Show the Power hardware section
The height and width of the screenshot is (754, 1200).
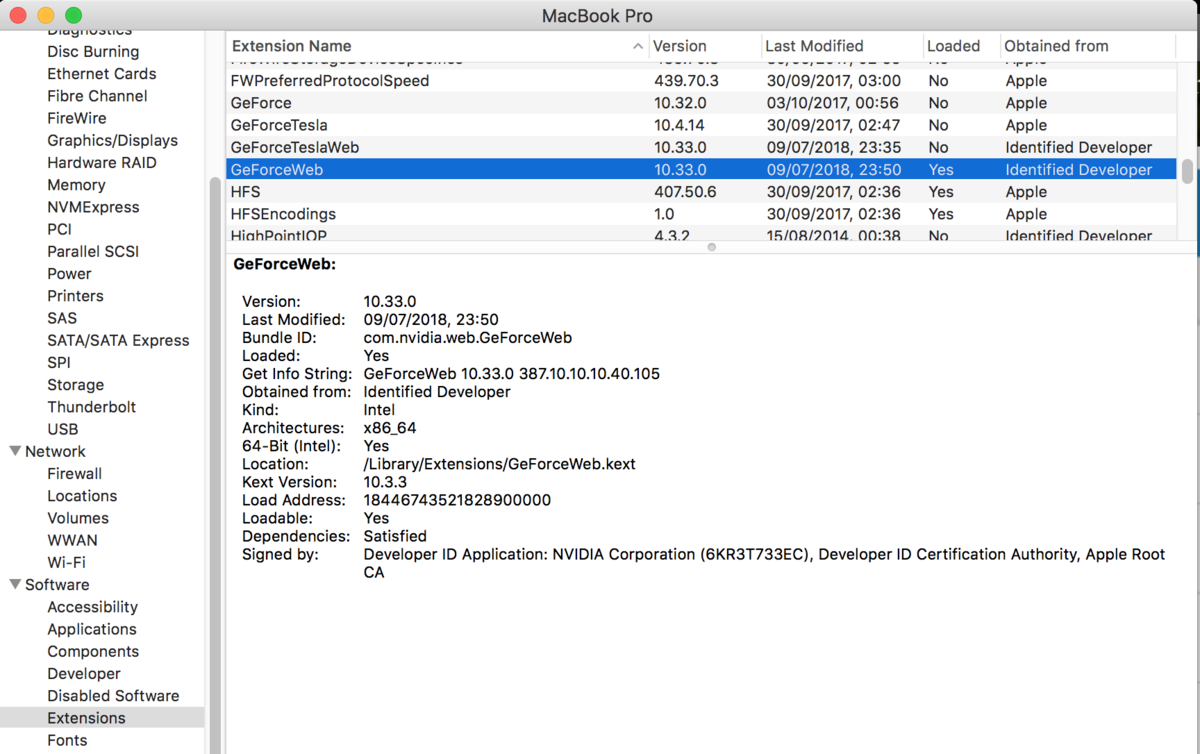69,274
